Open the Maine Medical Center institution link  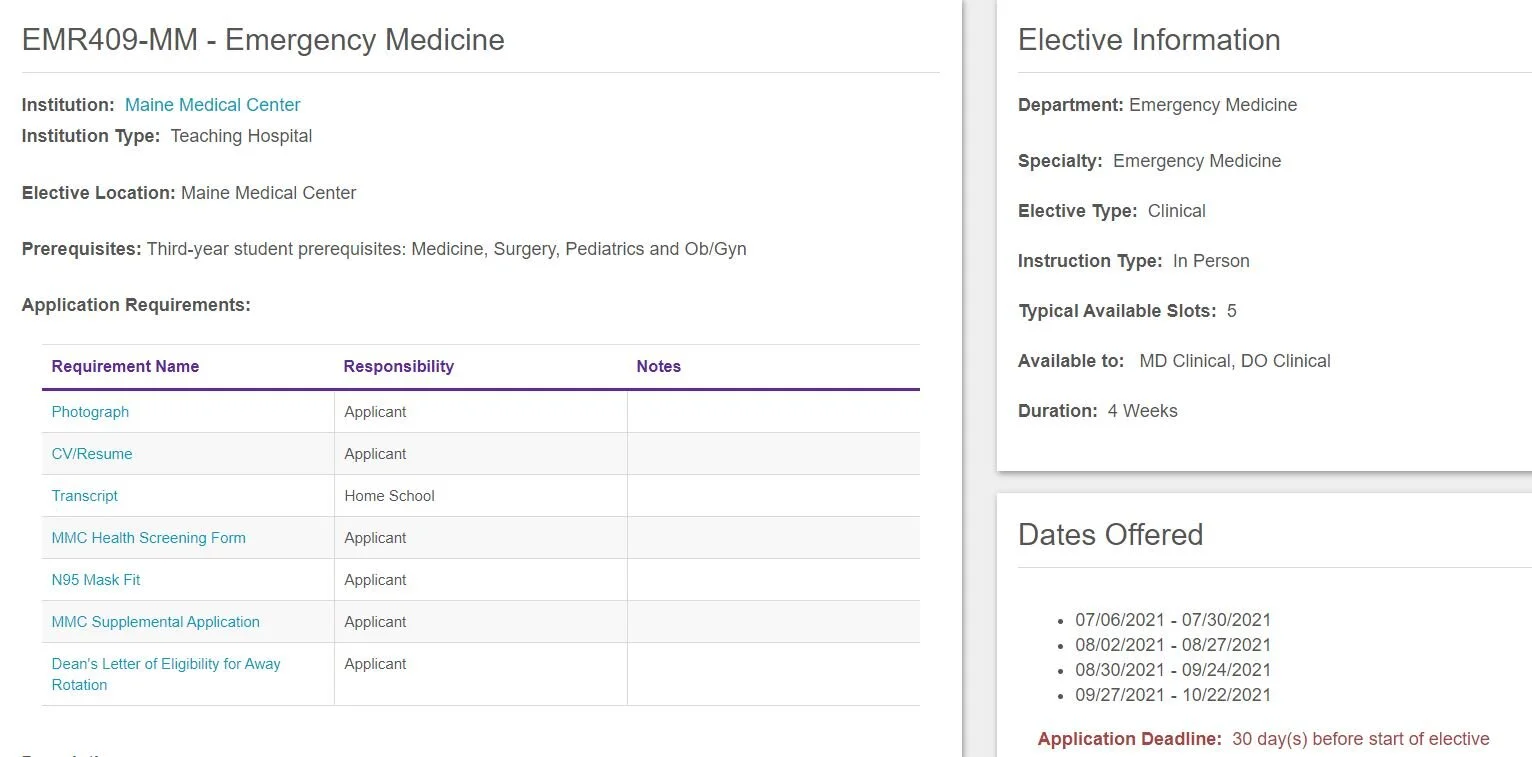pos(212,105)
